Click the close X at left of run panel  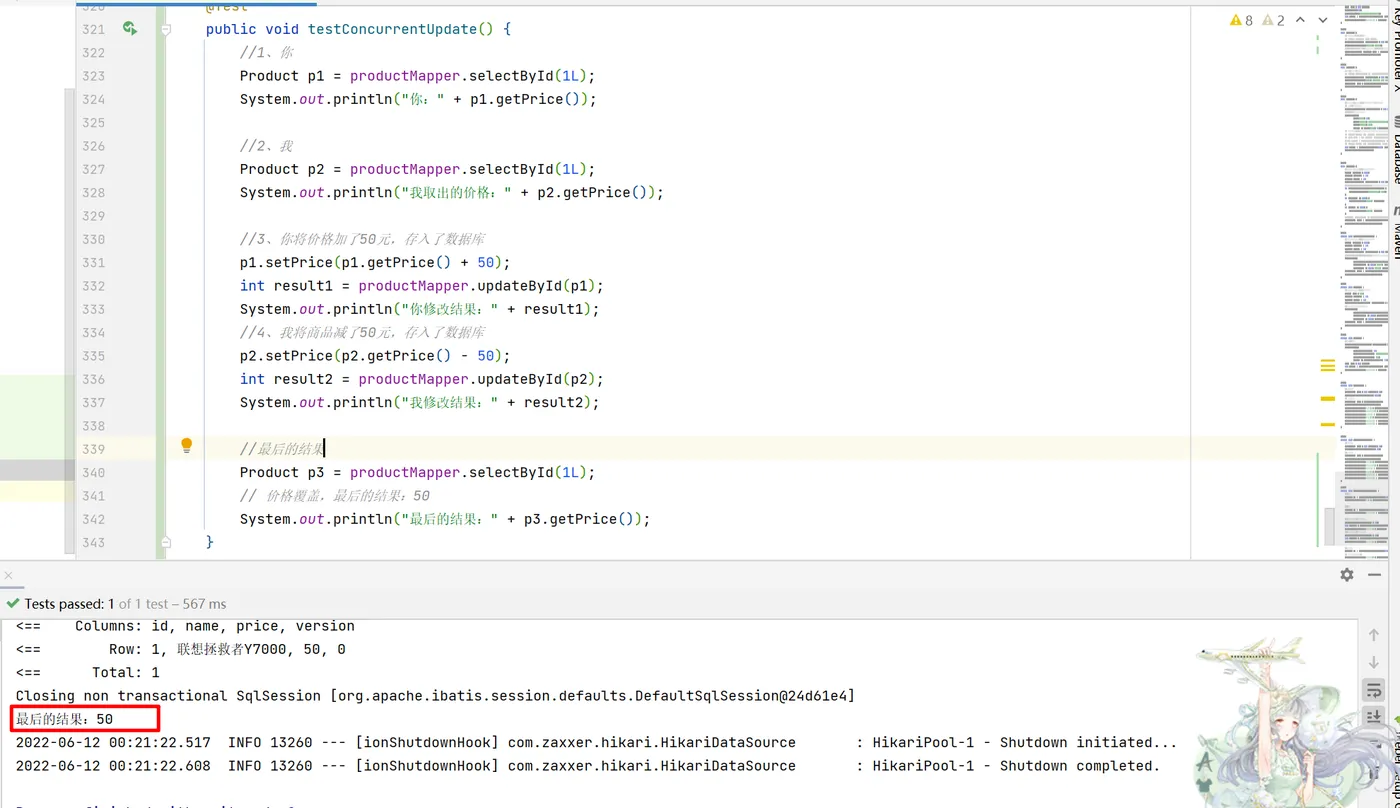[x=8, y=575]
